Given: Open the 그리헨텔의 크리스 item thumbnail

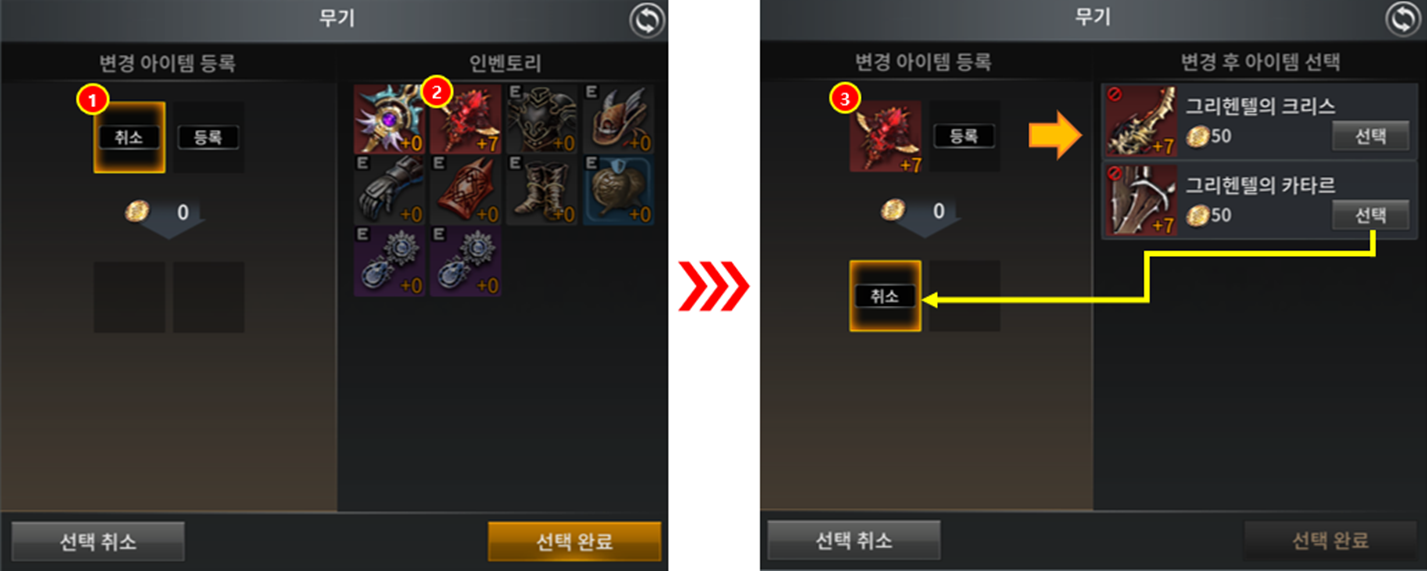Looking at the screenshot, I should [1141, 121].
